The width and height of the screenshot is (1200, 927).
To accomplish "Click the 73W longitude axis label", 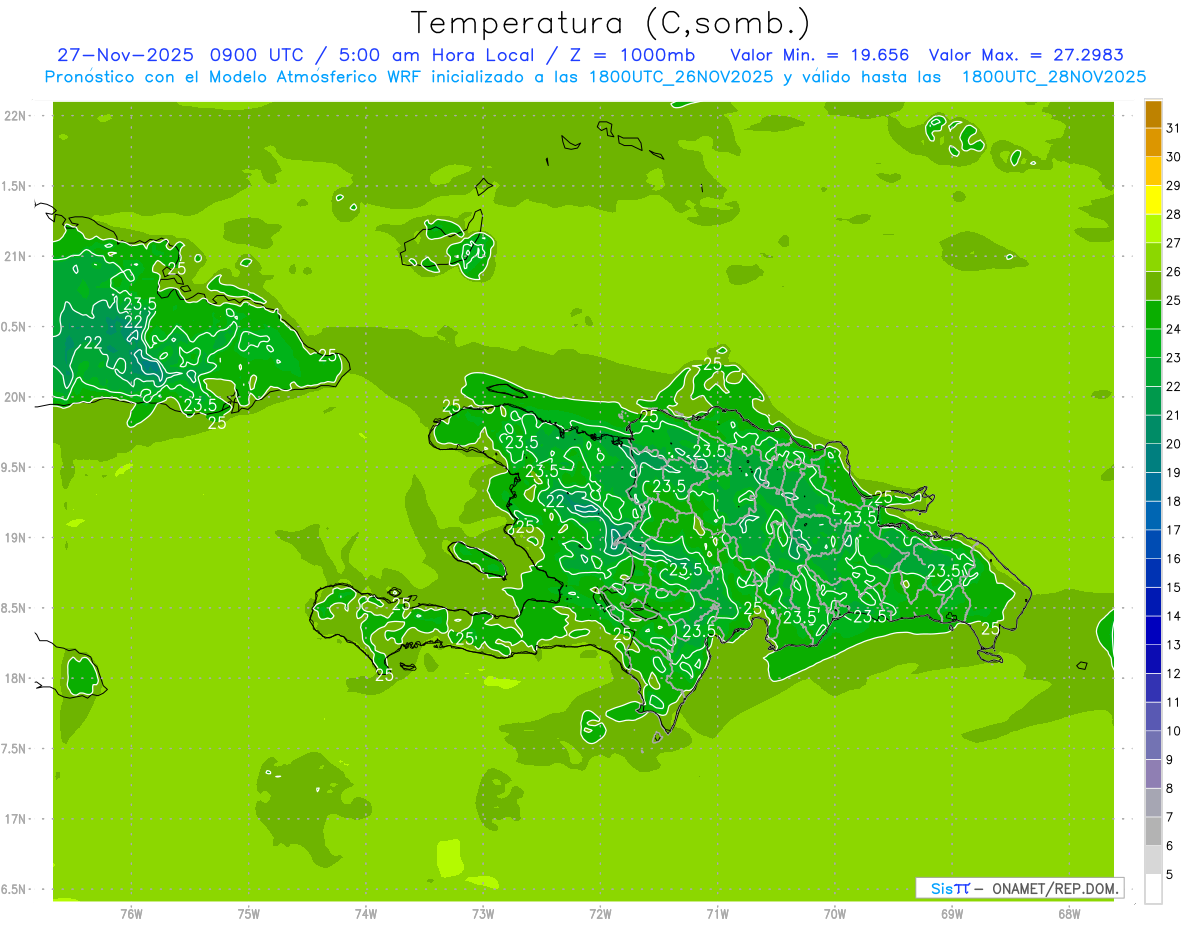I will tap(483, 914).
